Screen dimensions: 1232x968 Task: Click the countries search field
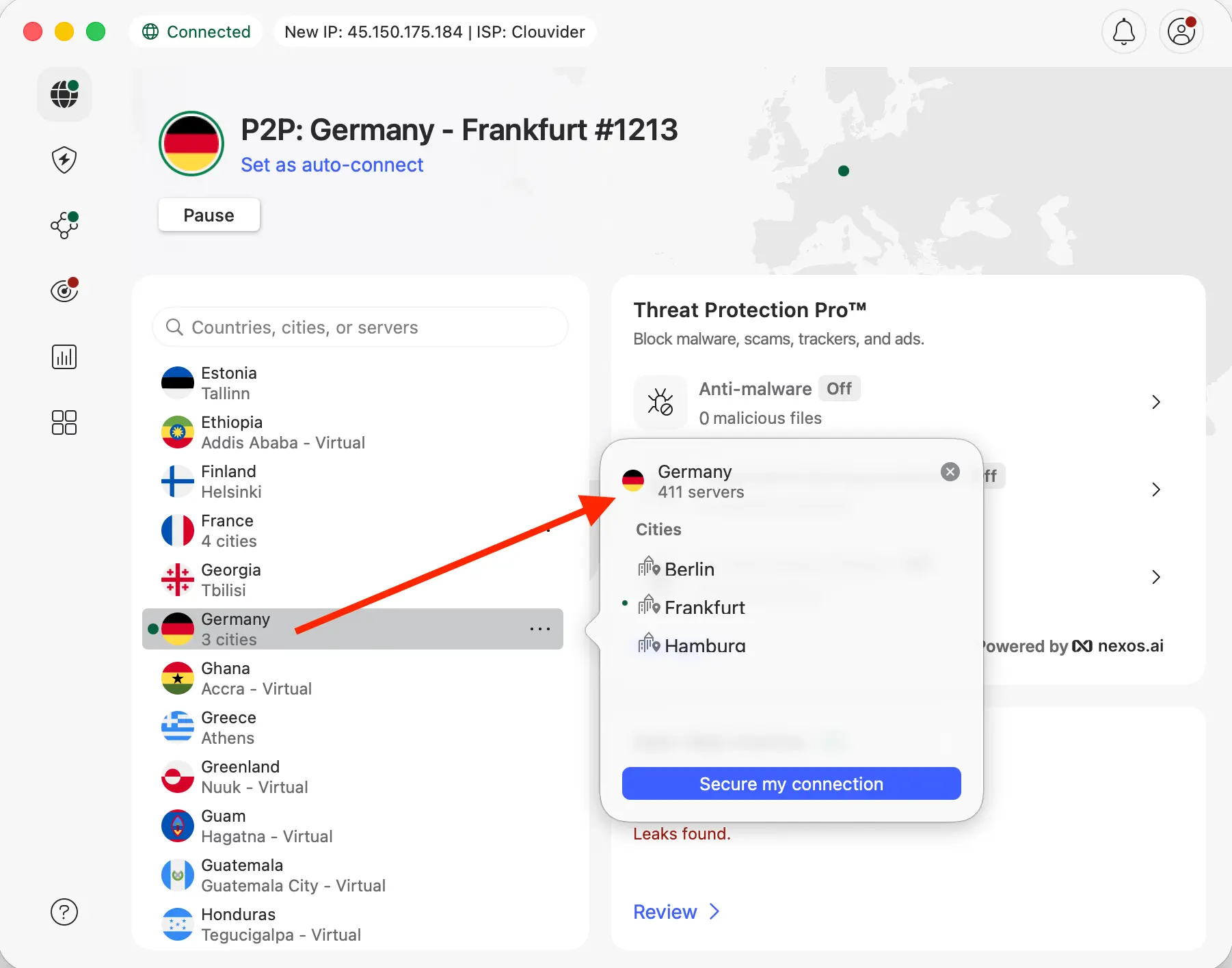pos(360,327)
